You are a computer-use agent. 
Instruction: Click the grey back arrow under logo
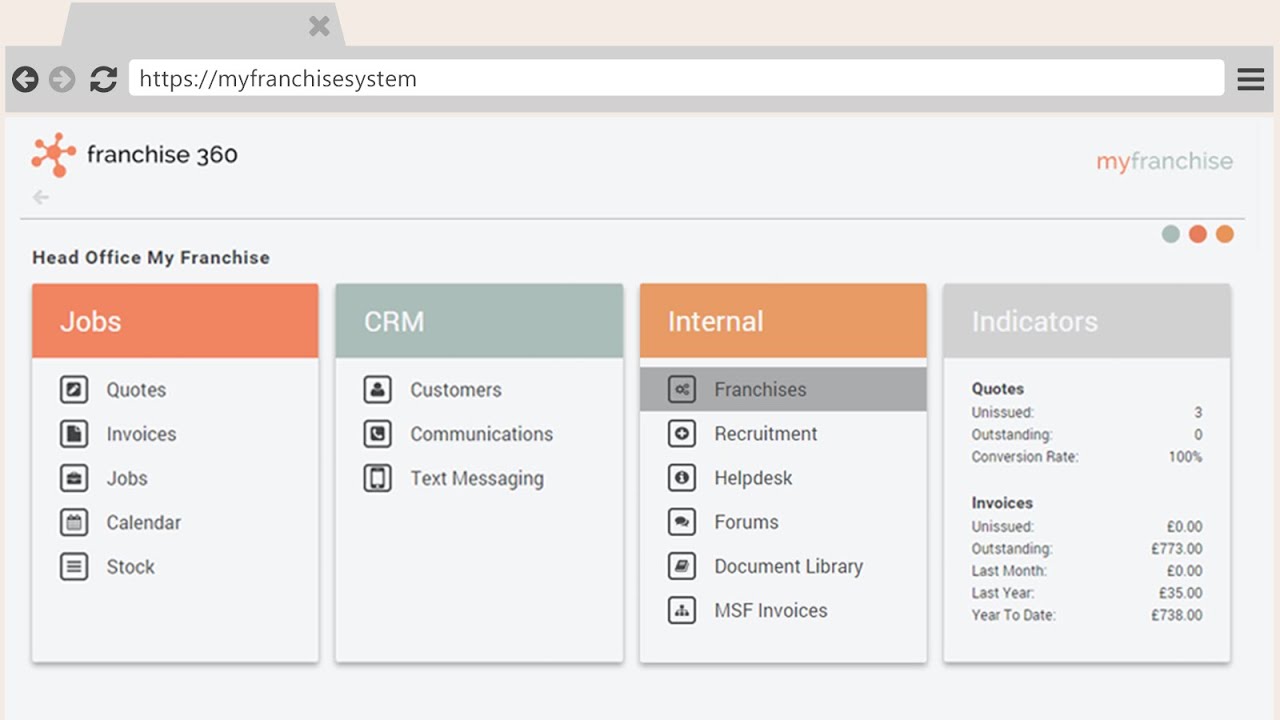[41, 197]
